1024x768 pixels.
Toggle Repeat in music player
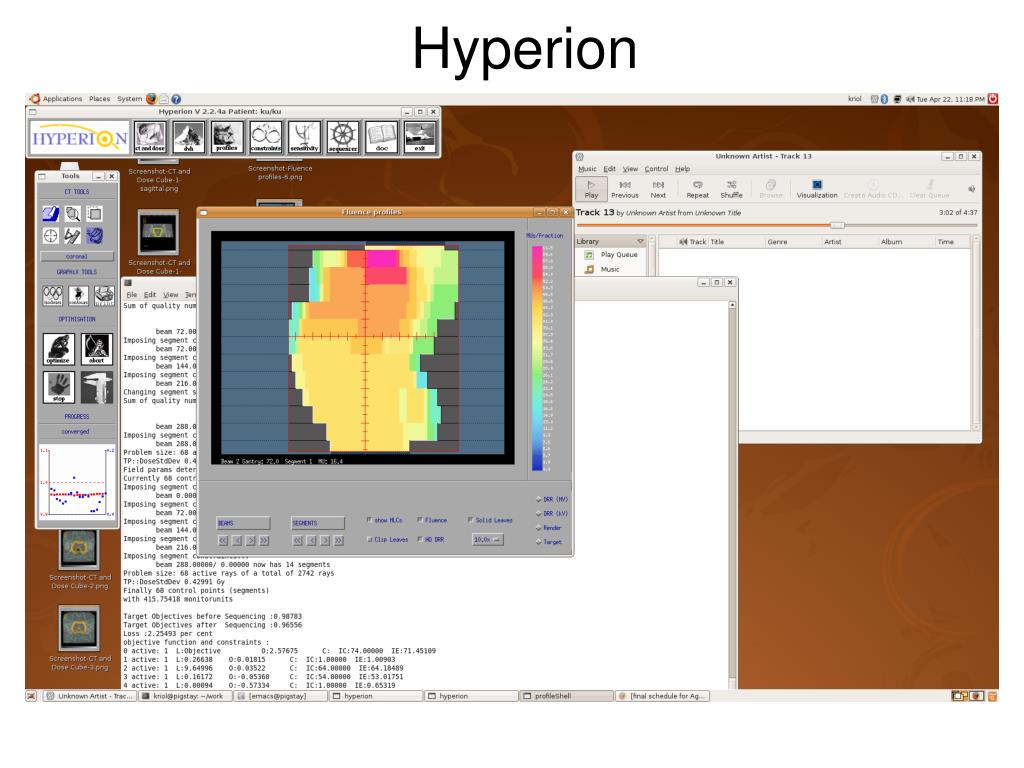(697, 189)
